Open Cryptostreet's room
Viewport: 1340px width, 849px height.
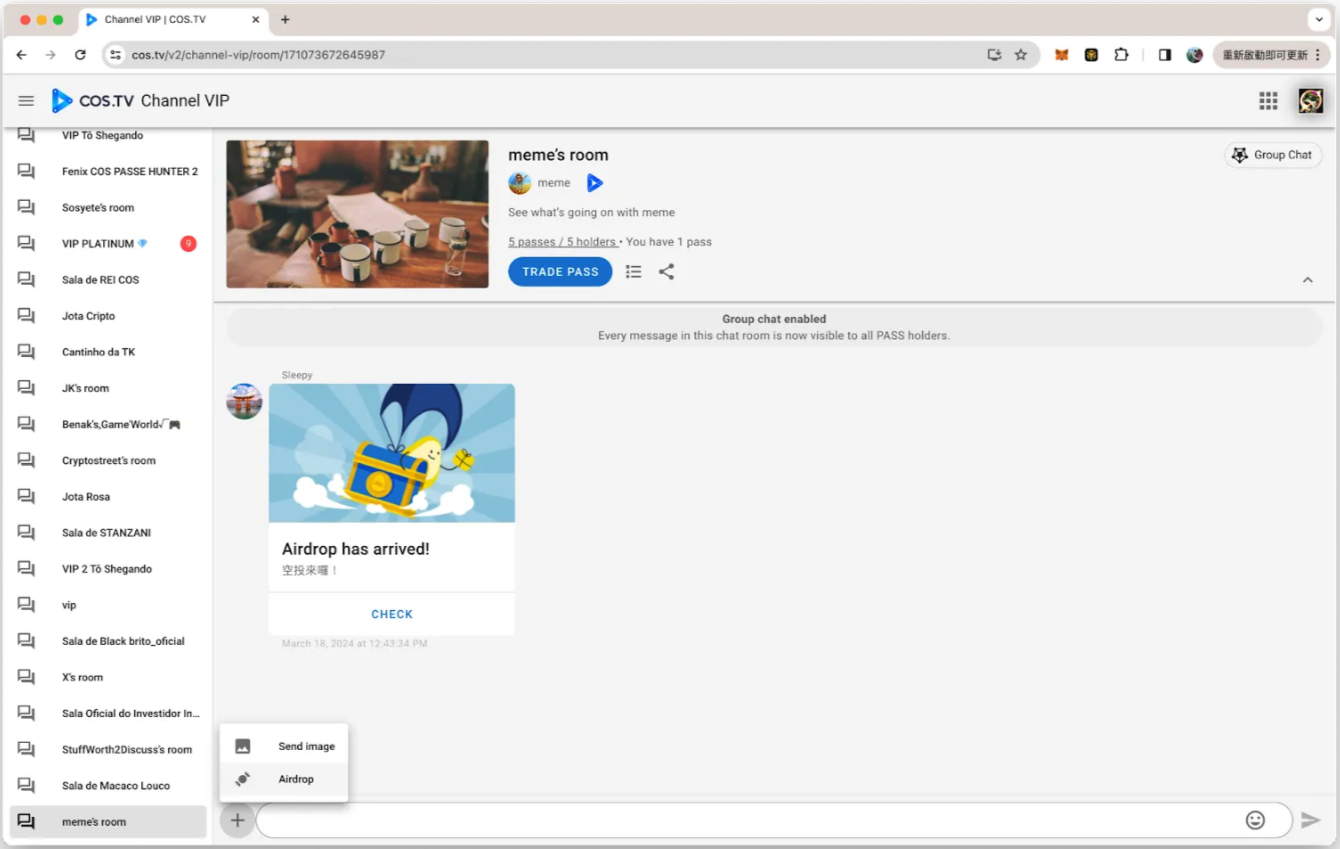click(x=108, y=461)
